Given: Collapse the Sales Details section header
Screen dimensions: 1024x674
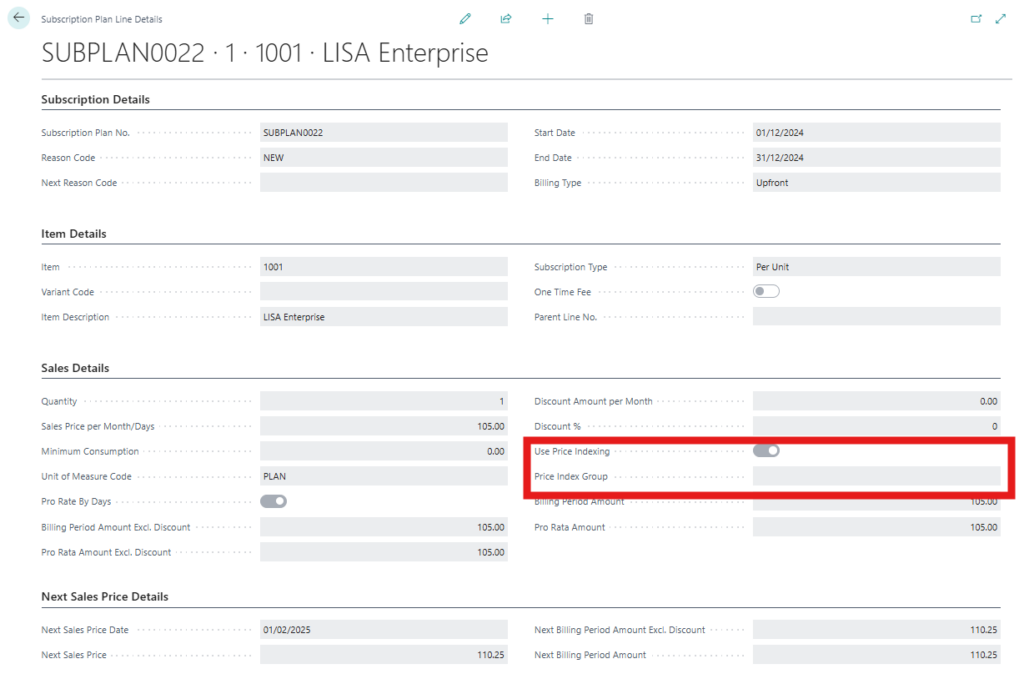Looking at the screenshot, I should coord(75,368).
